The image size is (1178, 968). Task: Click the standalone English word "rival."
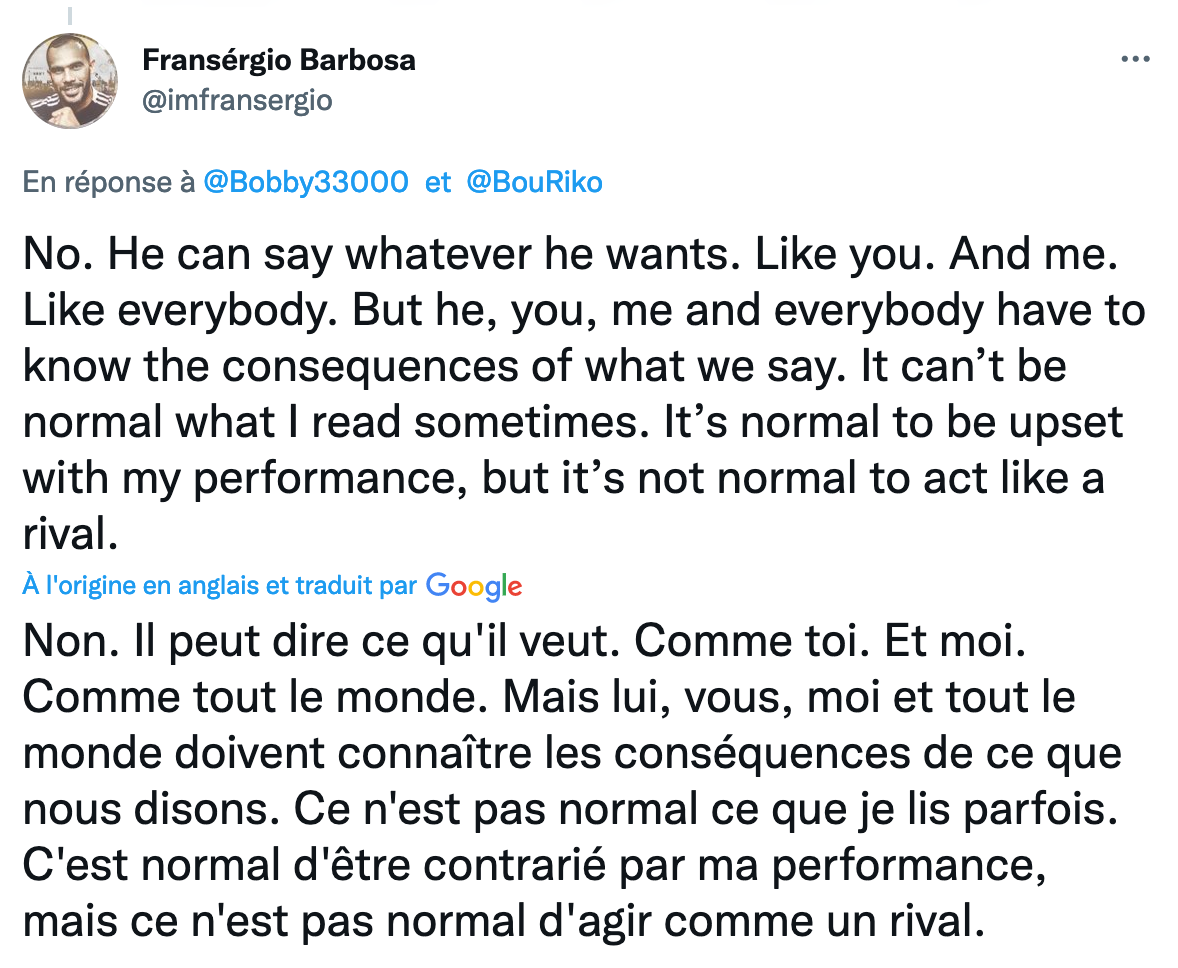click(x=71, y=535)
